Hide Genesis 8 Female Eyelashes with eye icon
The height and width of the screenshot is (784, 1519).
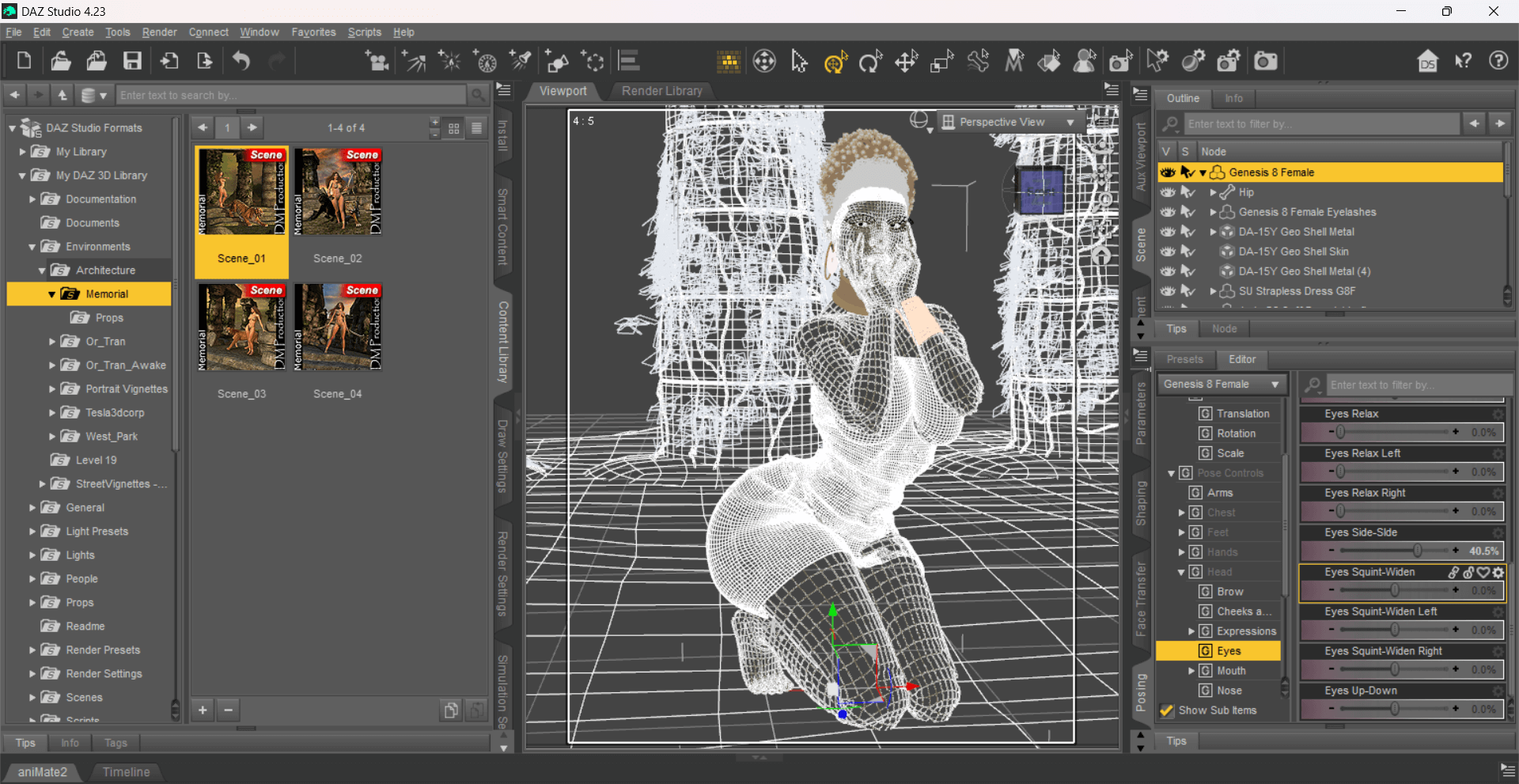[x=1168, y=212]
